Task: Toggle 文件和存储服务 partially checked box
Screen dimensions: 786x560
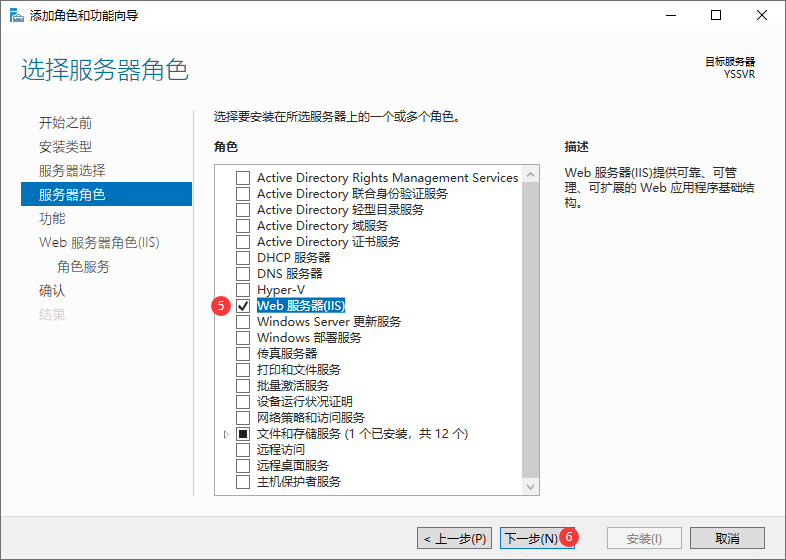Action: [243, 434]
